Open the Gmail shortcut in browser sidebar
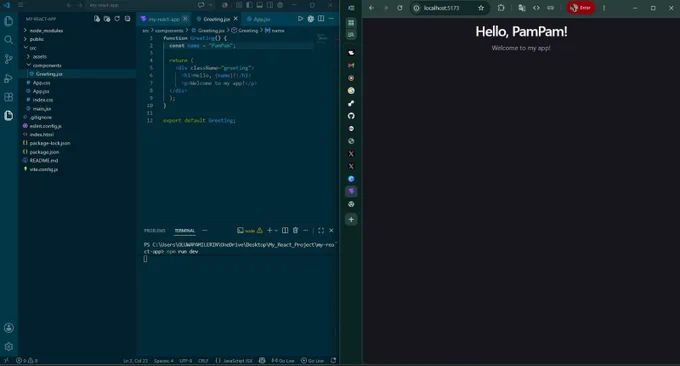Viewport: 680px width, 366px height. 351,65
